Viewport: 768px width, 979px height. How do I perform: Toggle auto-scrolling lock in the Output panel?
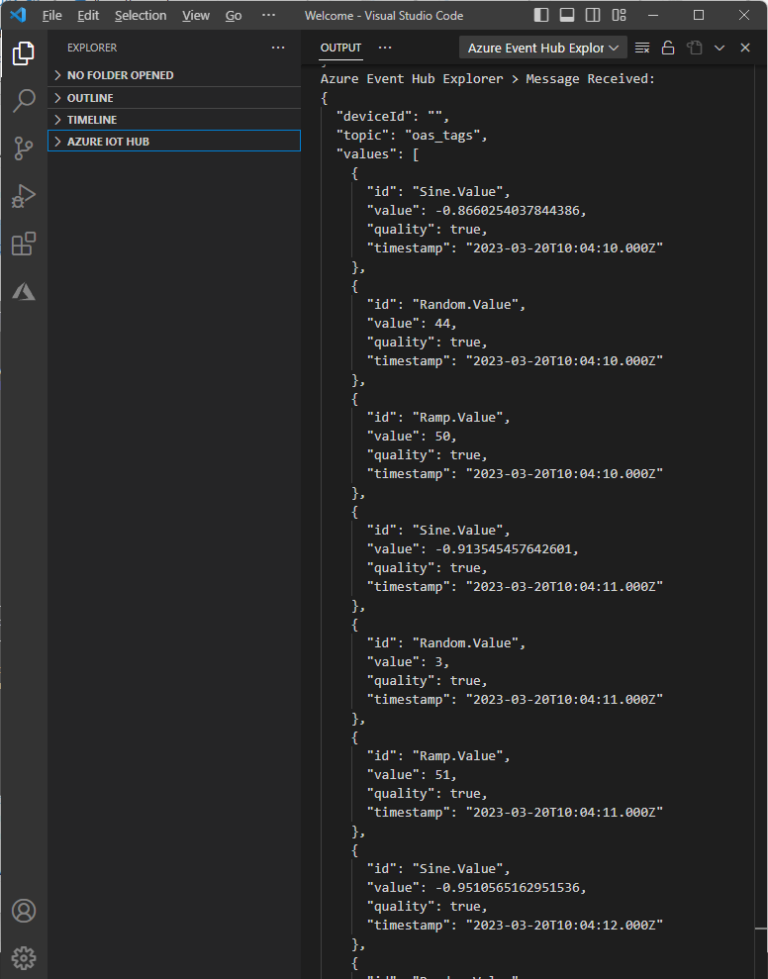tap(668, 47)
